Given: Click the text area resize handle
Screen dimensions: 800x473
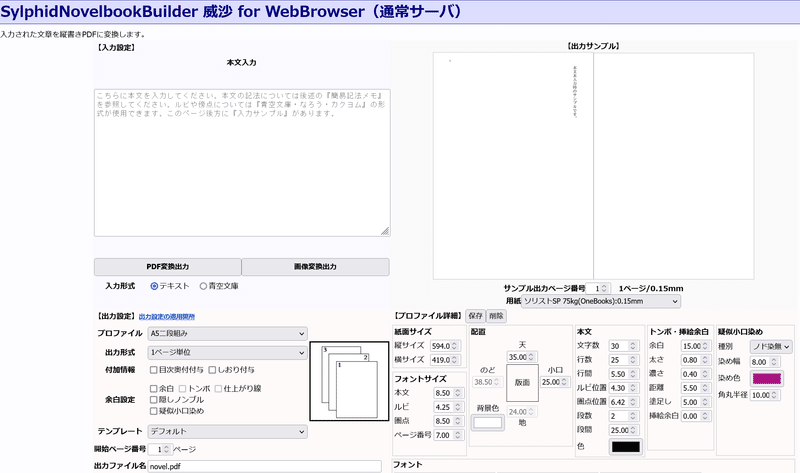Looking at the screenshot, I should [x=385, y=231].
